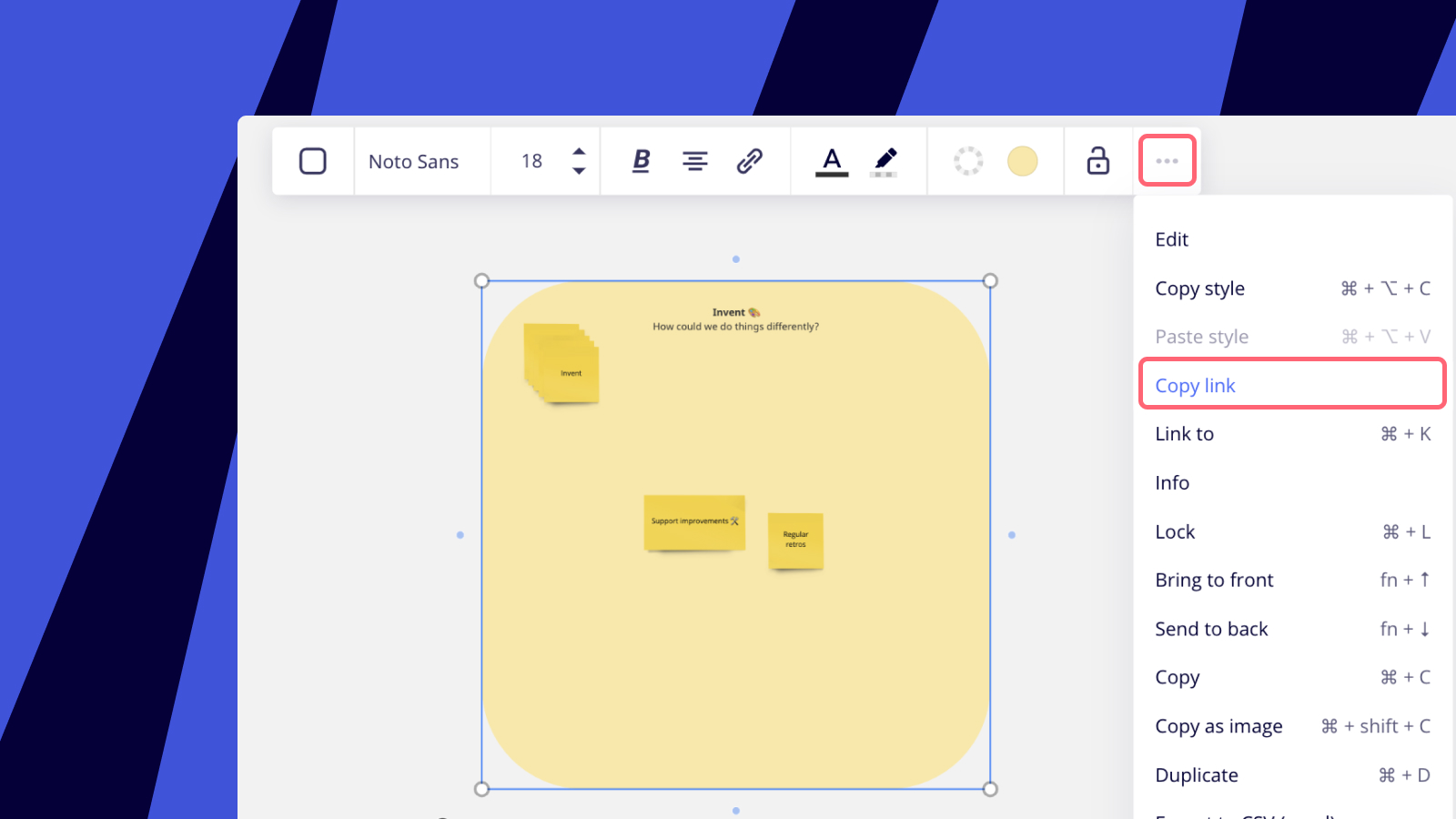Toggle the padlock lock icon

1098,161
